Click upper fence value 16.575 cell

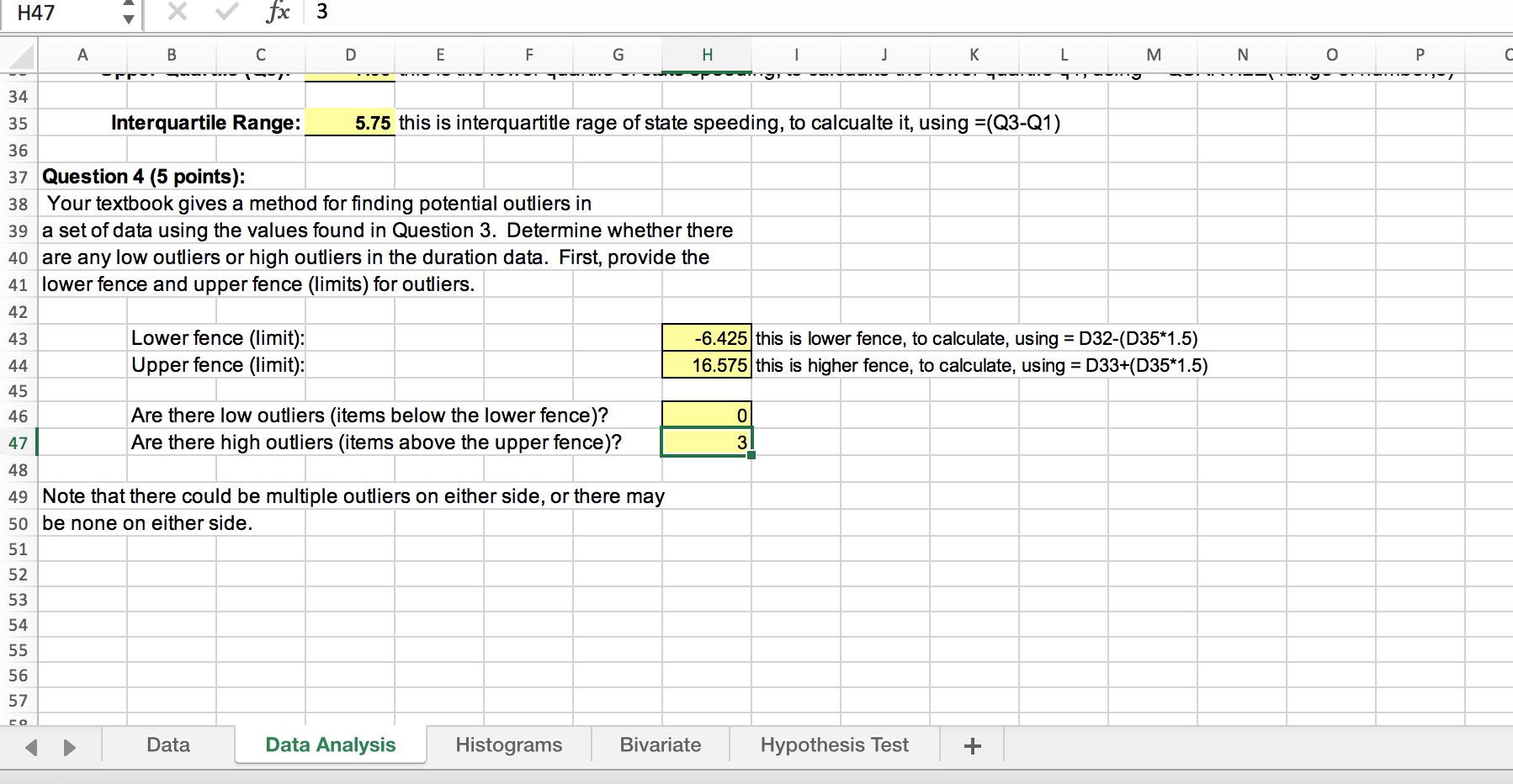pos(707,365)
